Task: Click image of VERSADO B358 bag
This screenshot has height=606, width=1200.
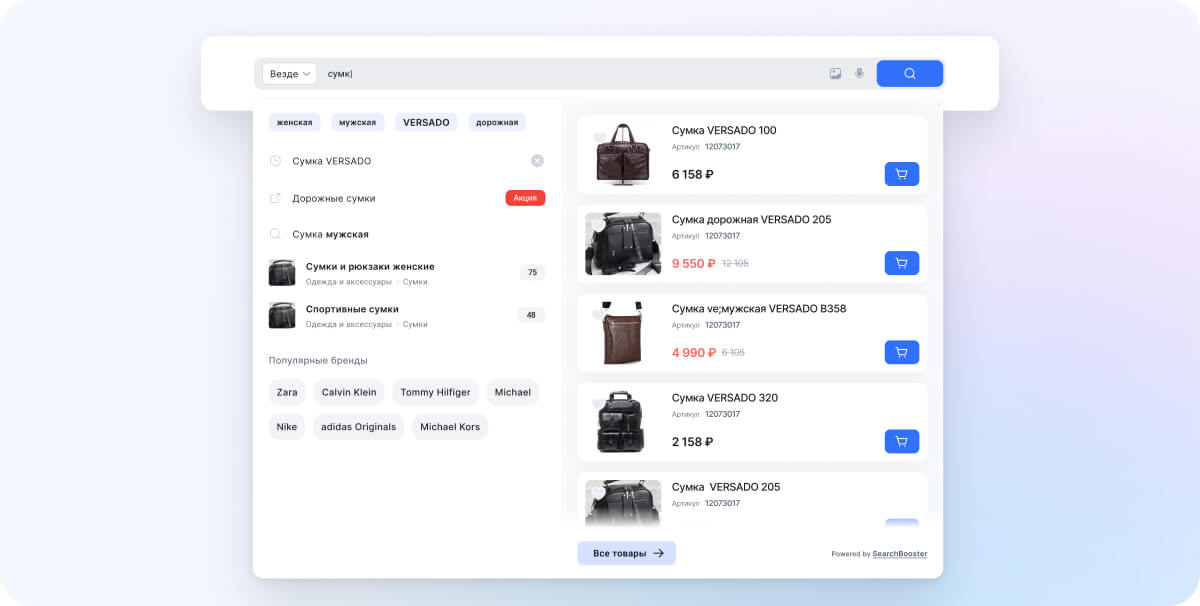Action: 623,333
